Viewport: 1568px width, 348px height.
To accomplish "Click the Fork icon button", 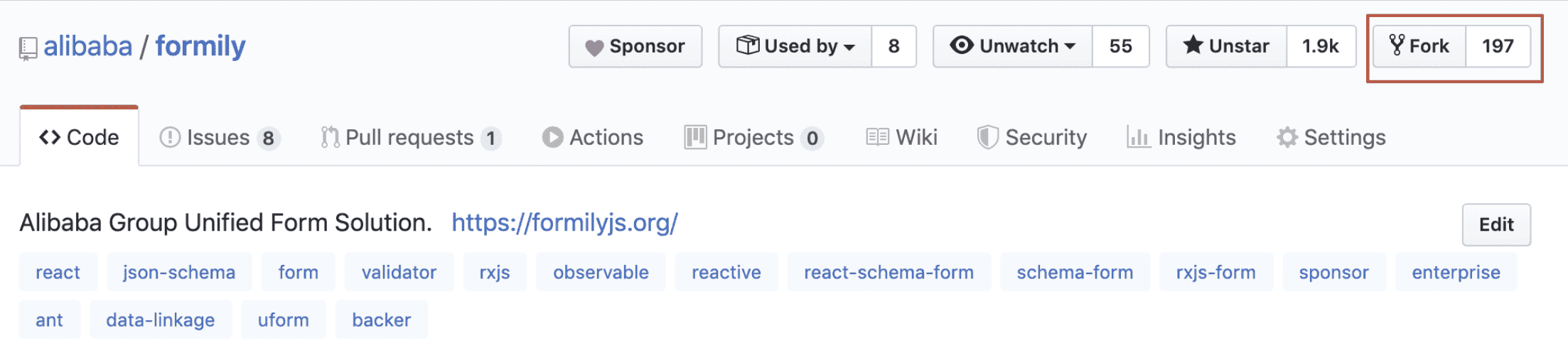I will 1419,46.
